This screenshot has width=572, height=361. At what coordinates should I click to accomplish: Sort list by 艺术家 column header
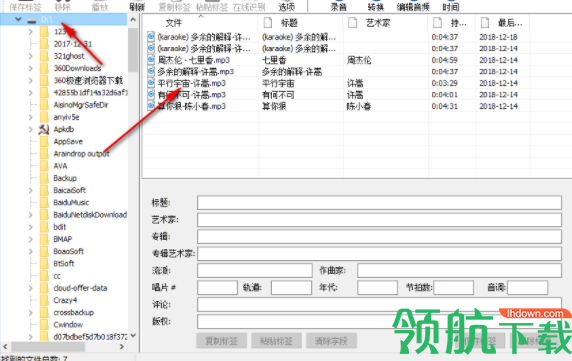pos(386,23)
